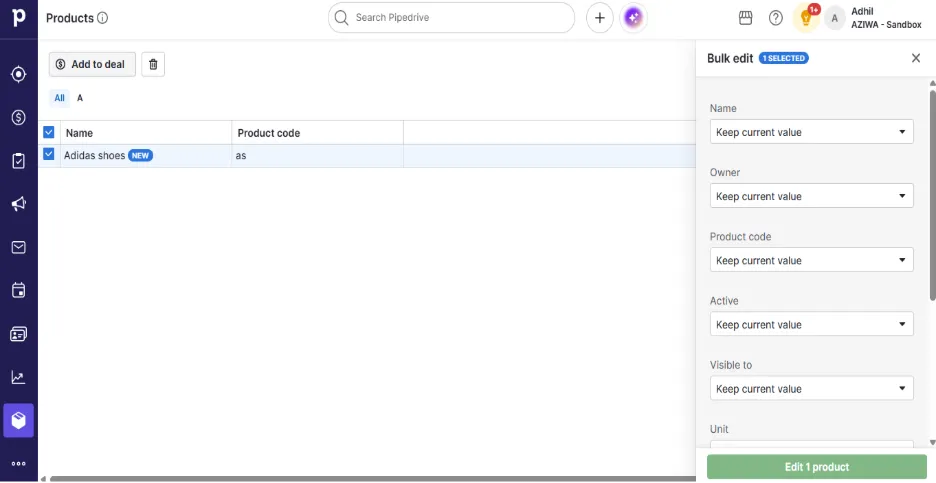The height and width of the screenshot is (483, 936).
Task: Click the 1 SELECTED badge
Action: click(x=783, y=58)
